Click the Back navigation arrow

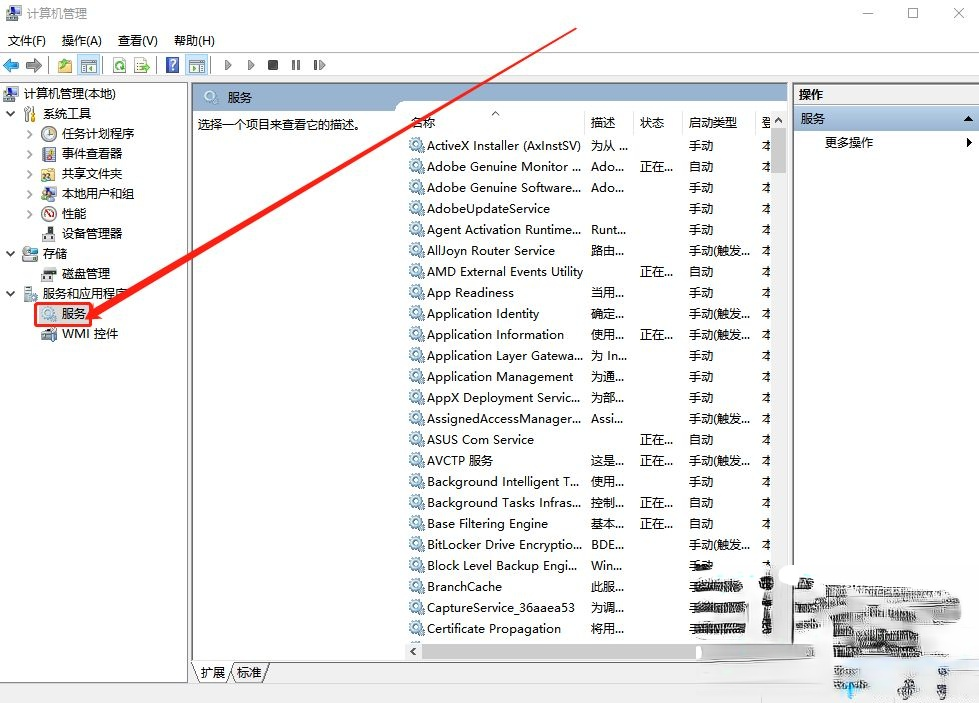11,64
